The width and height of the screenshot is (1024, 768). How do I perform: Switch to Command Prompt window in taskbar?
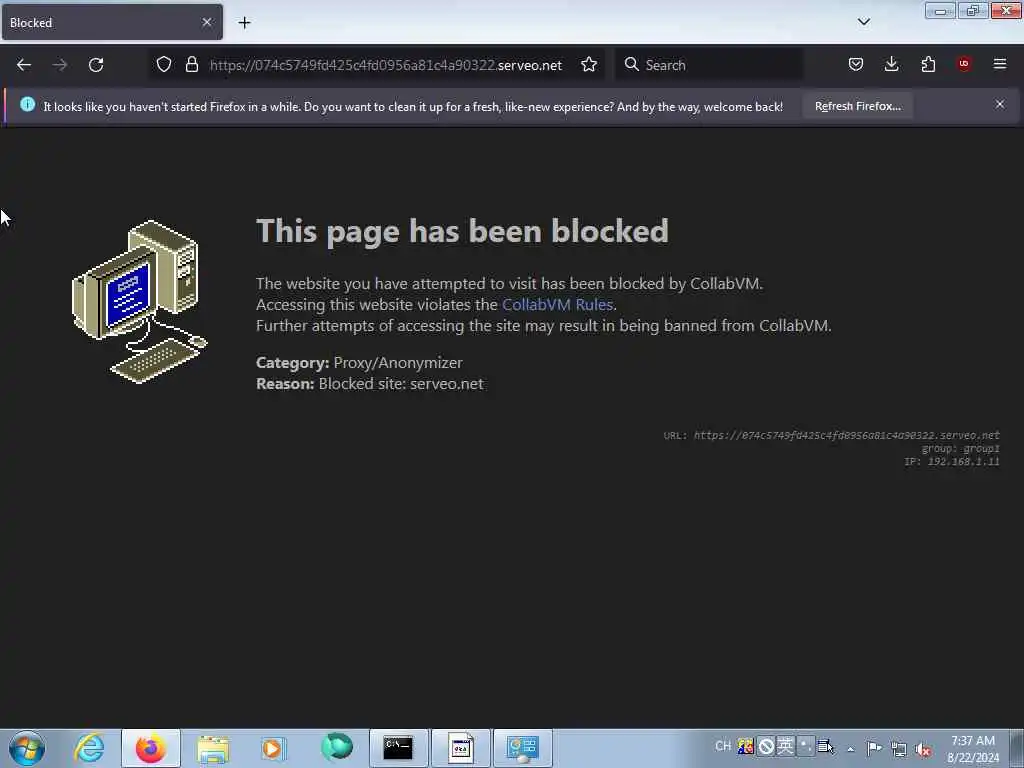pos(398,748)
